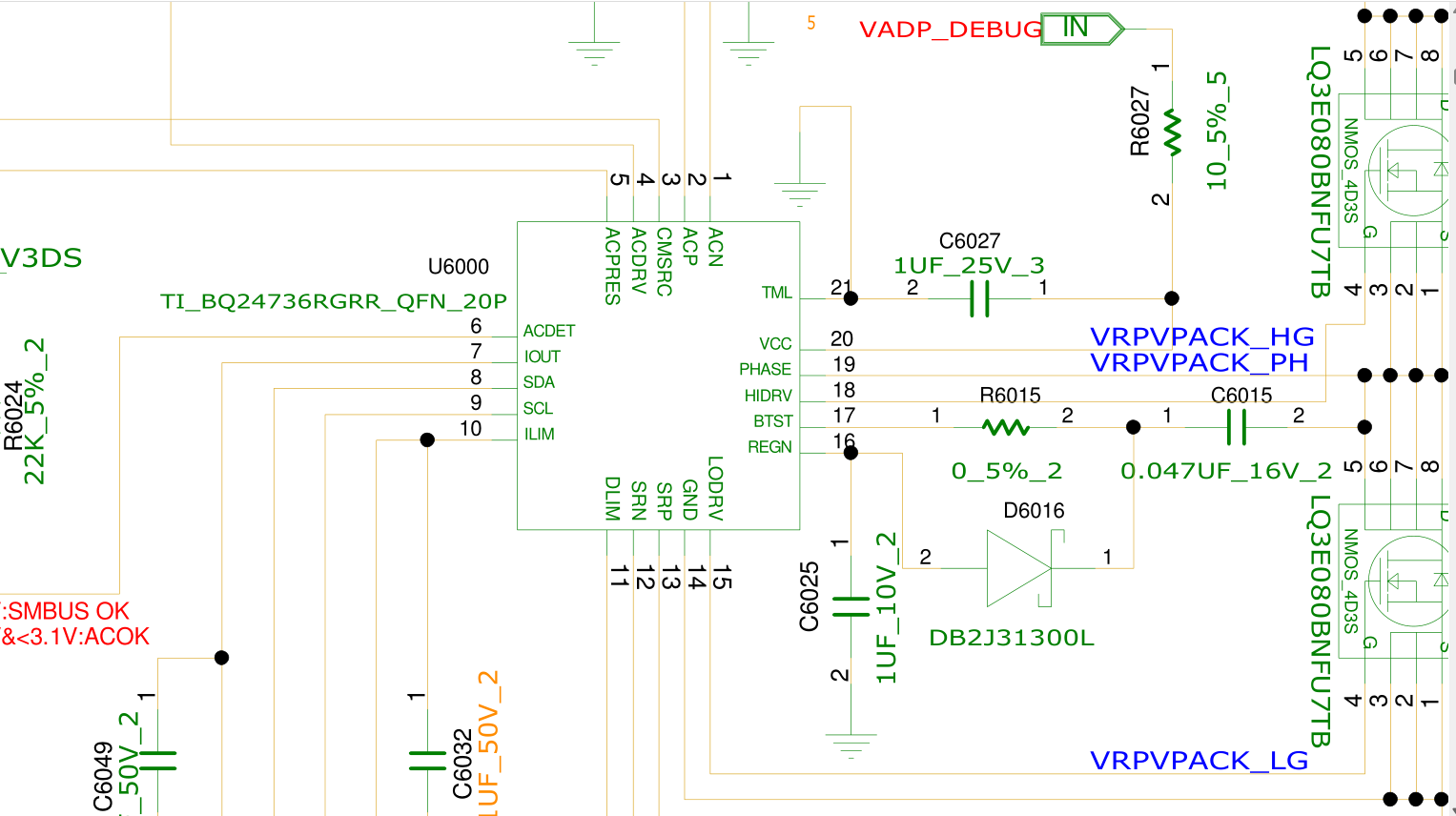Click the DB2J31300L diode part number

coord(1012,638)
